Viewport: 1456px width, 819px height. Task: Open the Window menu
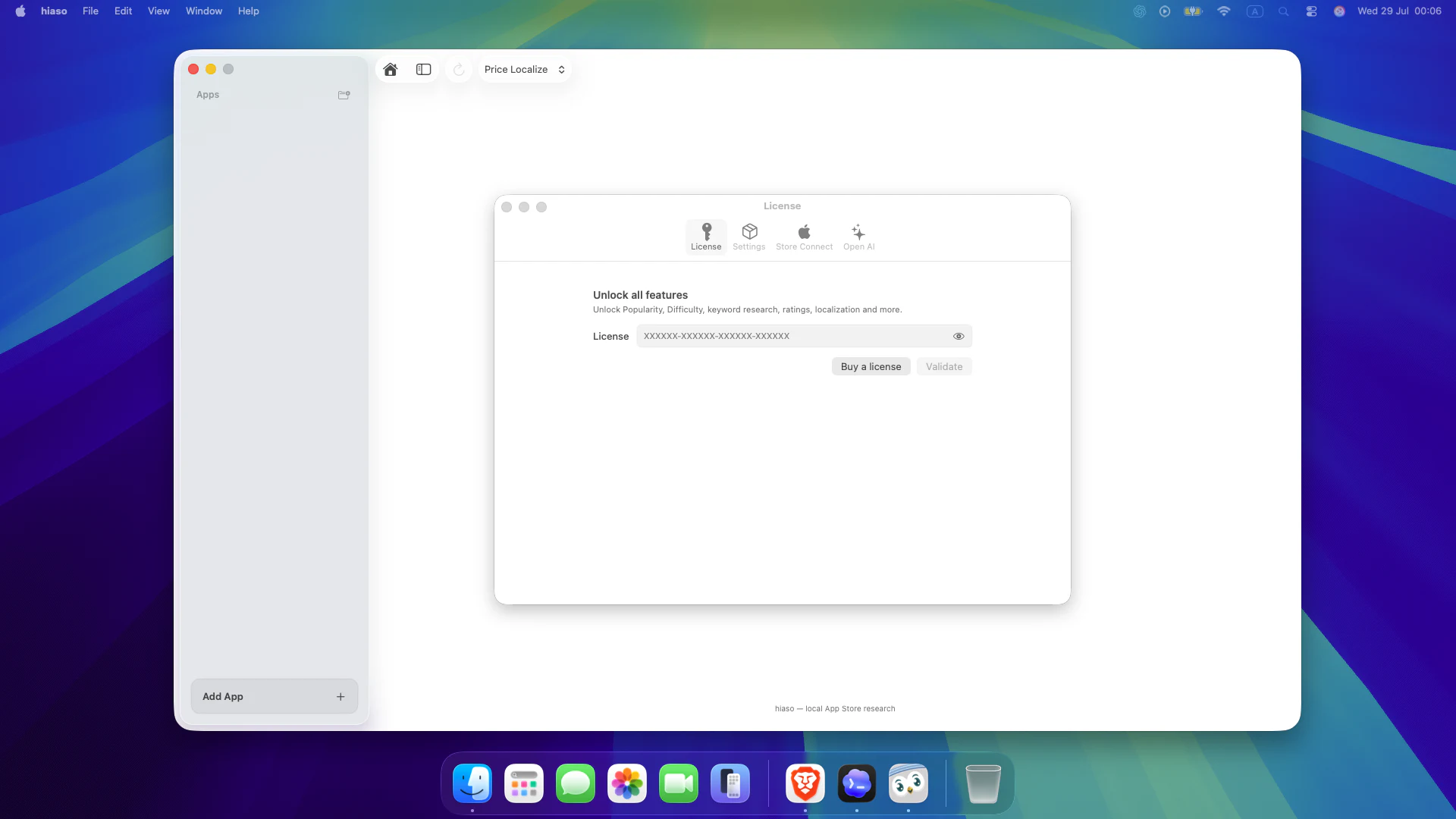204,11
